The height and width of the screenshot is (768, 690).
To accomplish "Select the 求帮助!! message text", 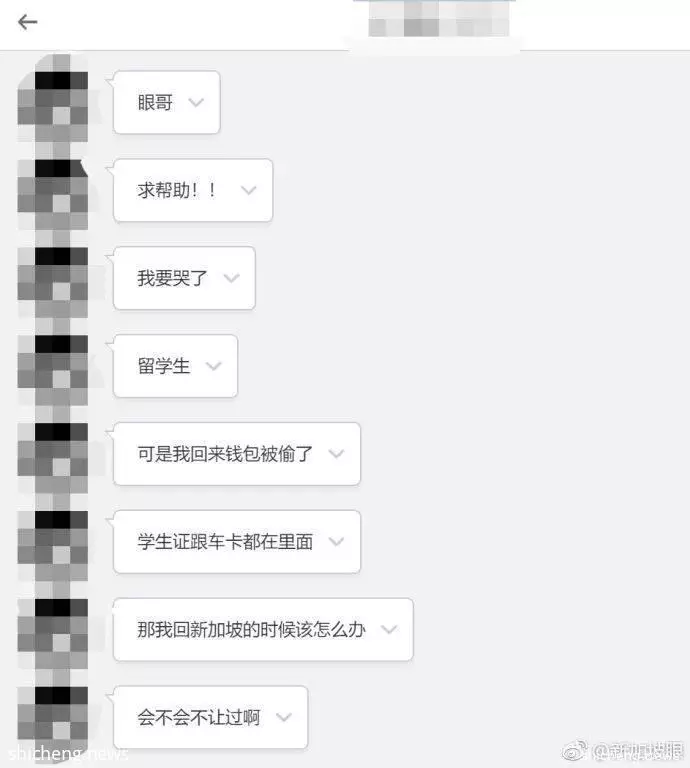I will (177, 190).
